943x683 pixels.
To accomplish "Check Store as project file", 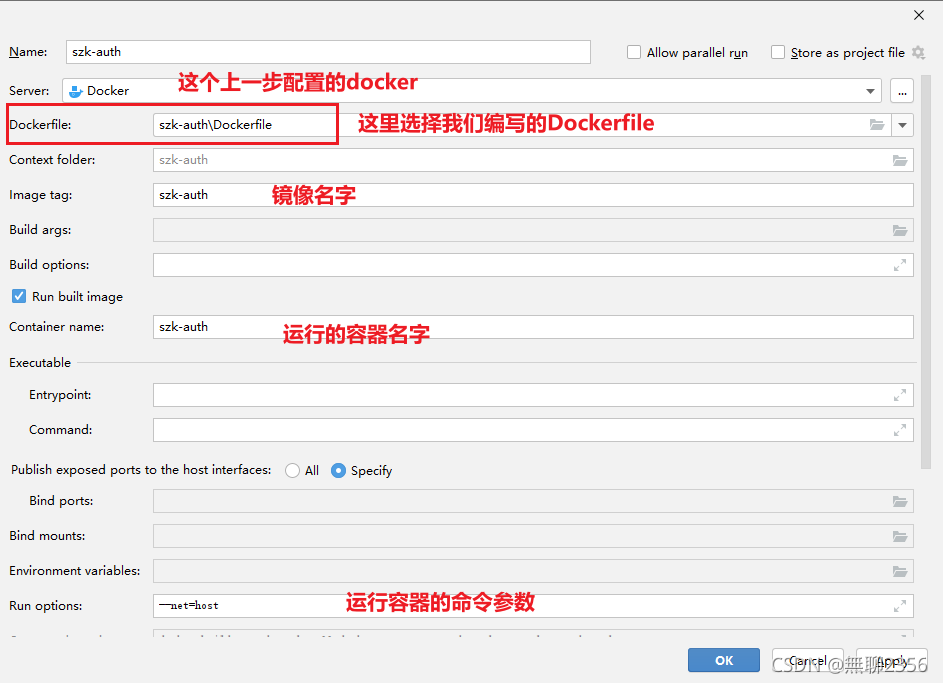I will (775, 52).
